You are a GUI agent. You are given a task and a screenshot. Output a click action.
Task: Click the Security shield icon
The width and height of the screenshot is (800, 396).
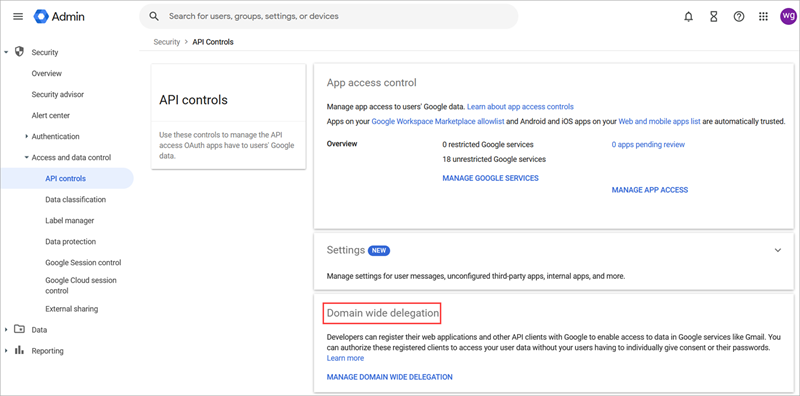pos(19,52)
